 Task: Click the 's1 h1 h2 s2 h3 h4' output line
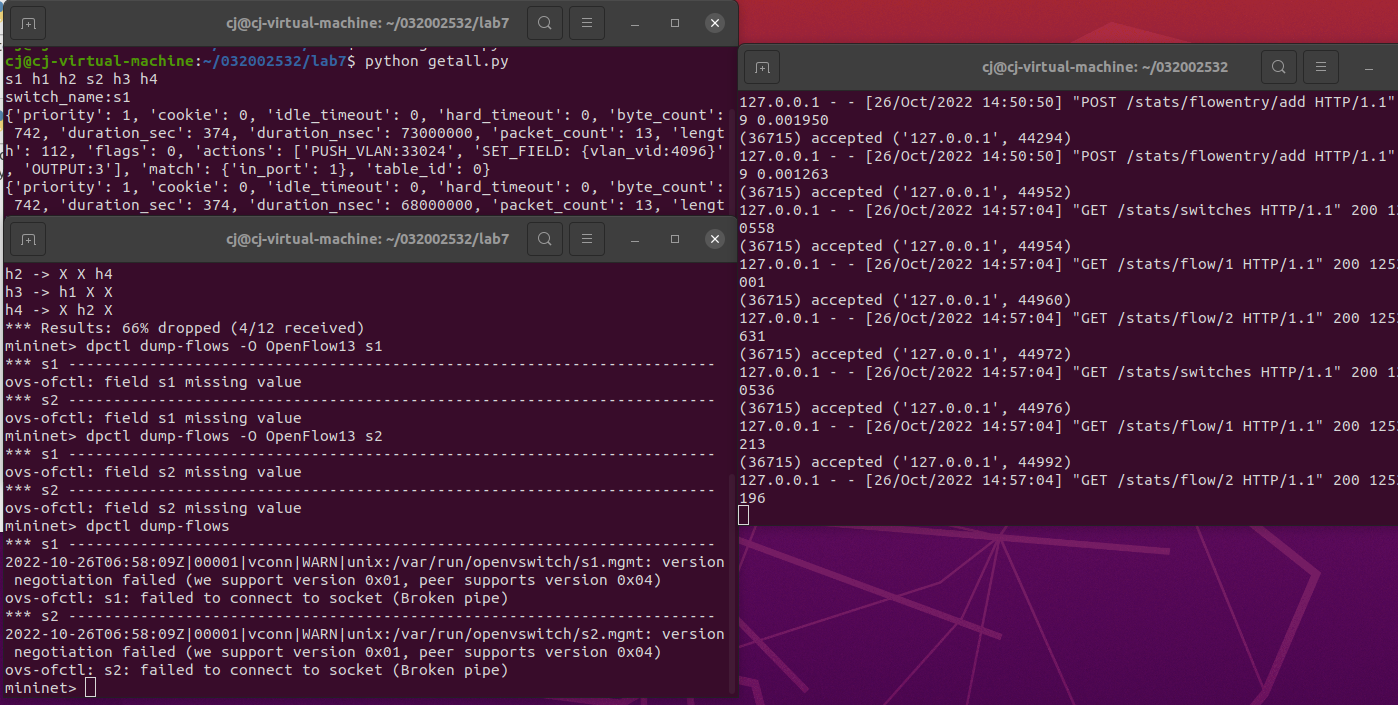[x=82, y=79]
